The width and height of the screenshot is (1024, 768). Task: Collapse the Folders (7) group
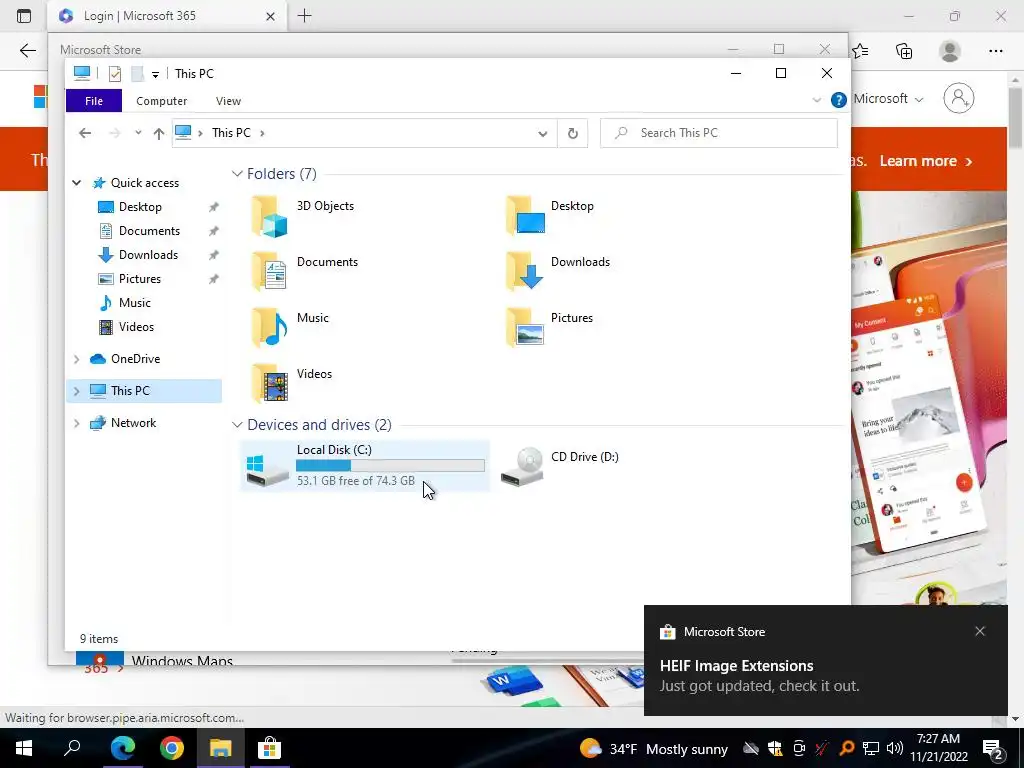pyautogui.click(x=236, y=174)
